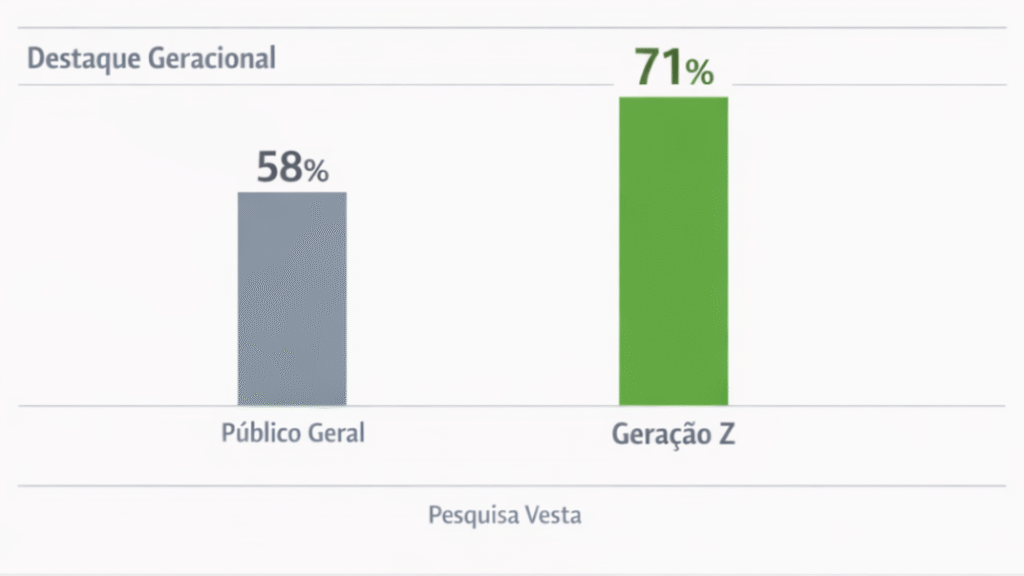Click the horizontal baseline between the two bars
Screen dimensions: 1024x576
coord(480,406)
